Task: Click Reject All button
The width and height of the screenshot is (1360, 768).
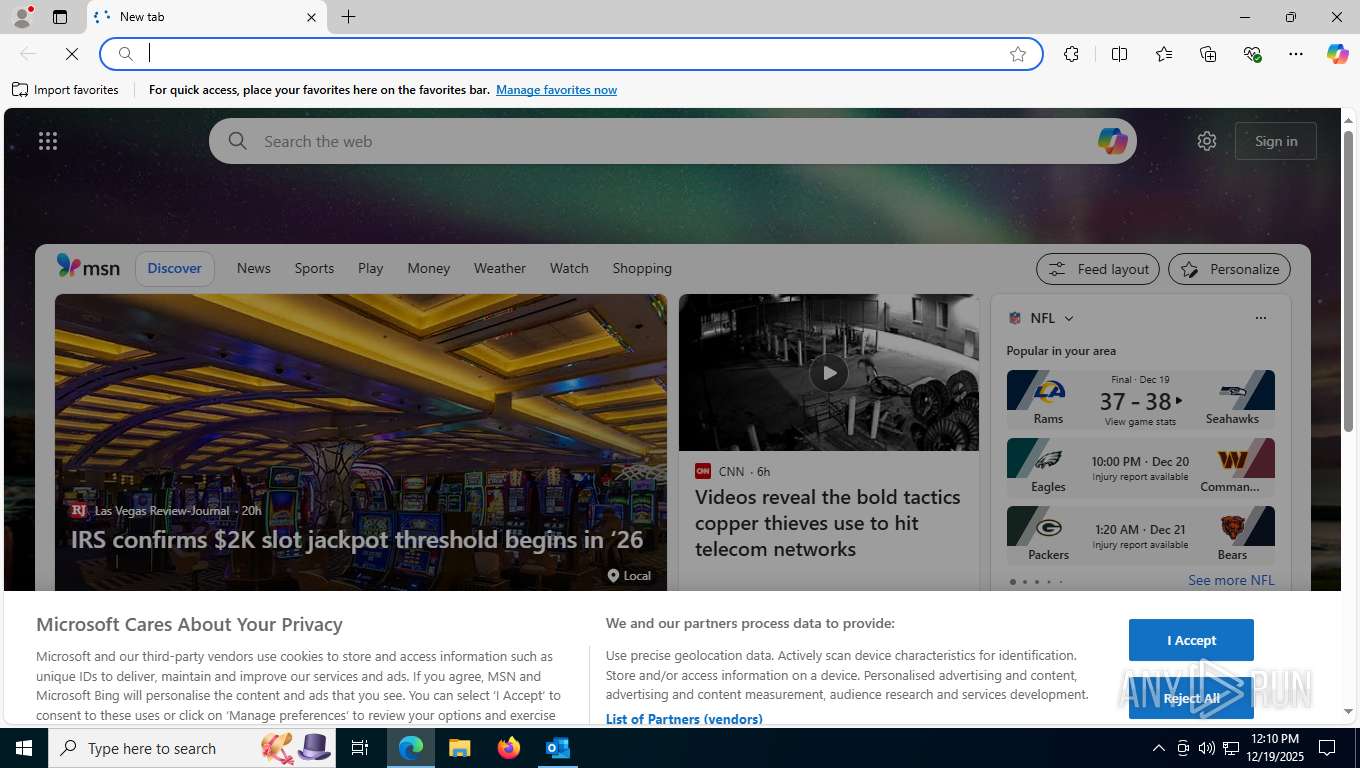Action: click(x=1191, y=698)
